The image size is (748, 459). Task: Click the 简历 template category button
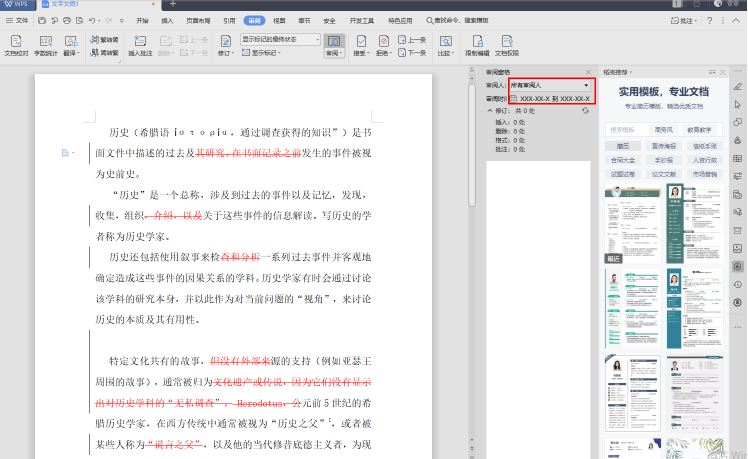(623, 146)
